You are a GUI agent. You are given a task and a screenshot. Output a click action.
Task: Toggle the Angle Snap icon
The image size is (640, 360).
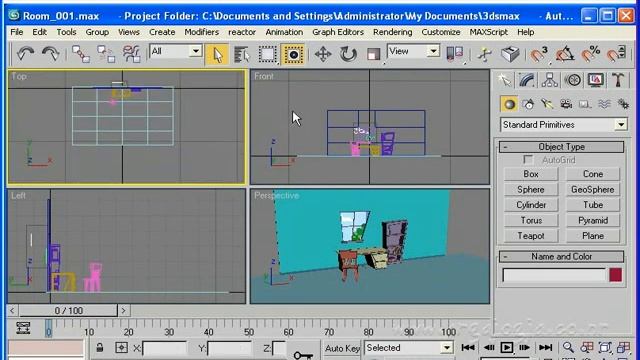click(x=564, y=54)
